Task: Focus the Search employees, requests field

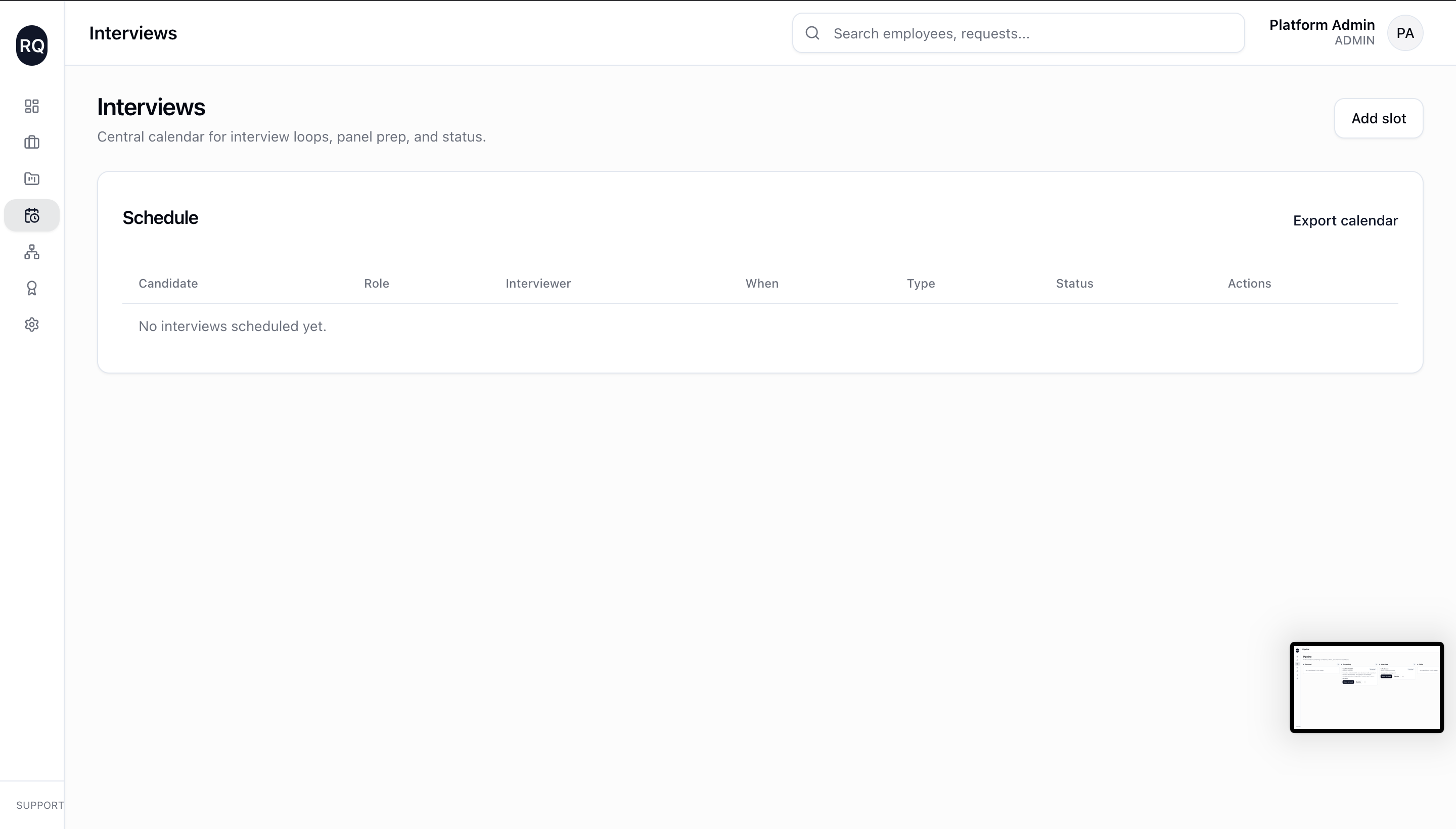Action: 1025,33
